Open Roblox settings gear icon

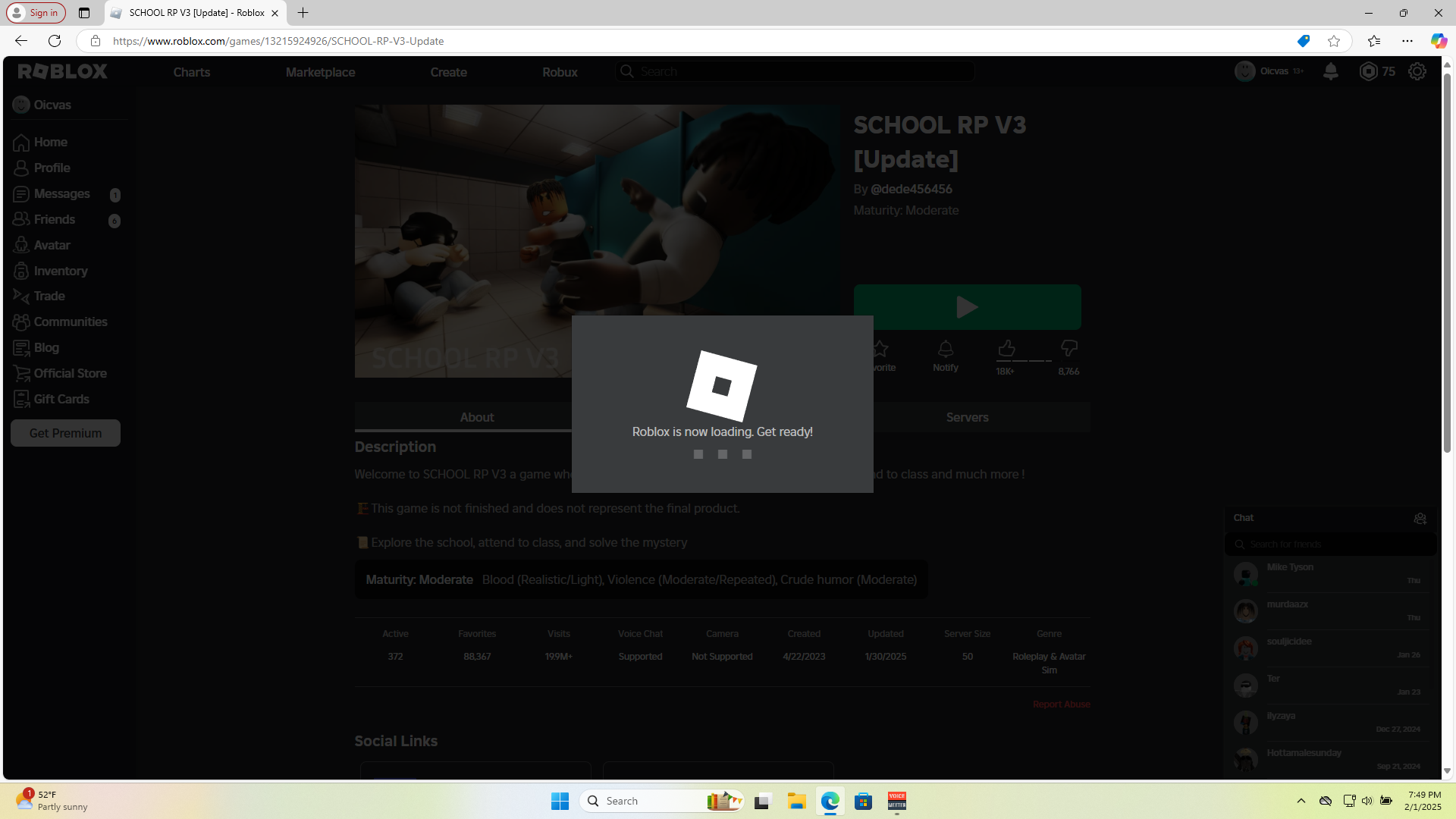pyautogui.click(x=1417, y=71)
